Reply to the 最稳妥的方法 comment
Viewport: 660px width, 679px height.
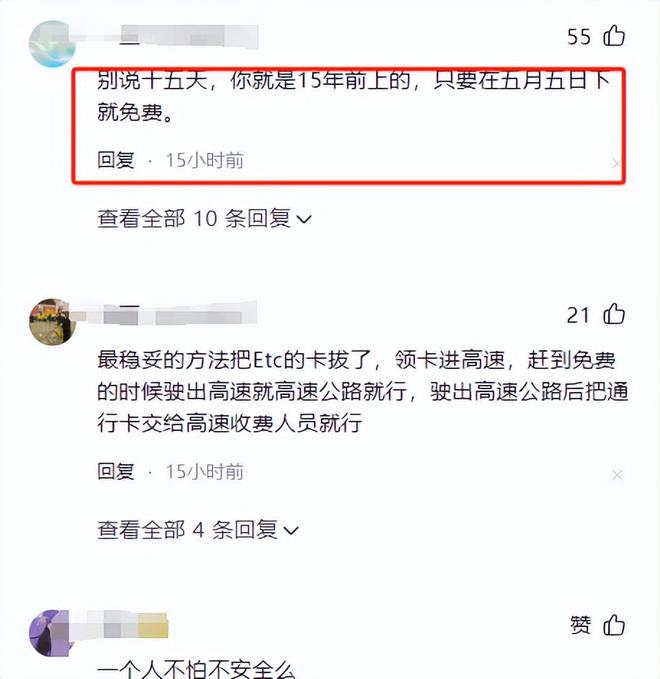(x=116, y=471)
